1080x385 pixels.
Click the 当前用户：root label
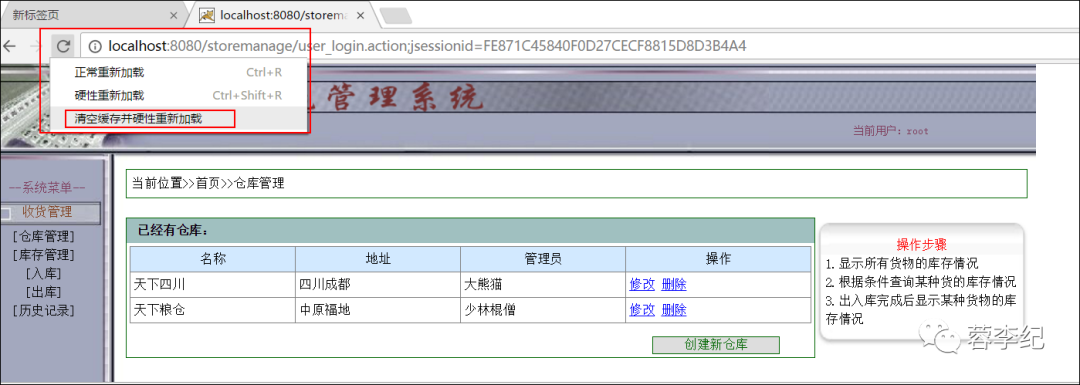(x=891, y=131)
